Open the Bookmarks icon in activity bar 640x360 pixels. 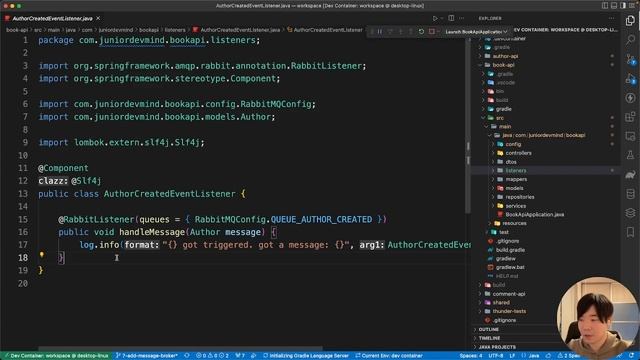[631, 232]
